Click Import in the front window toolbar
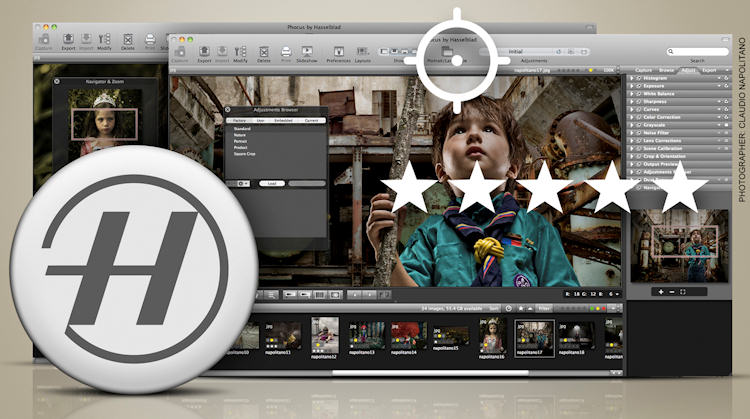The width and height of the screenshot is (750, 419). [222, 53]
